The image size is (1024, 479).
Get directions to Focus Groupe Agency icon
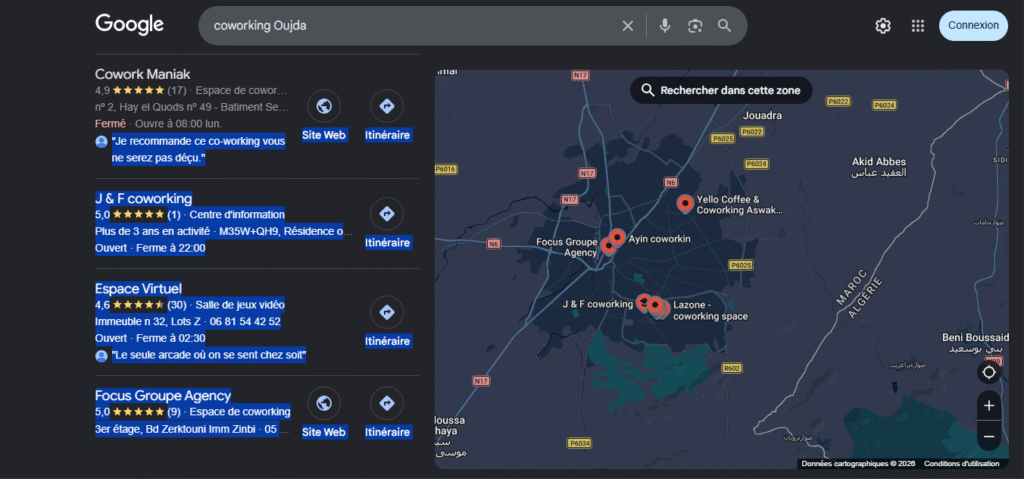point(387,403)
